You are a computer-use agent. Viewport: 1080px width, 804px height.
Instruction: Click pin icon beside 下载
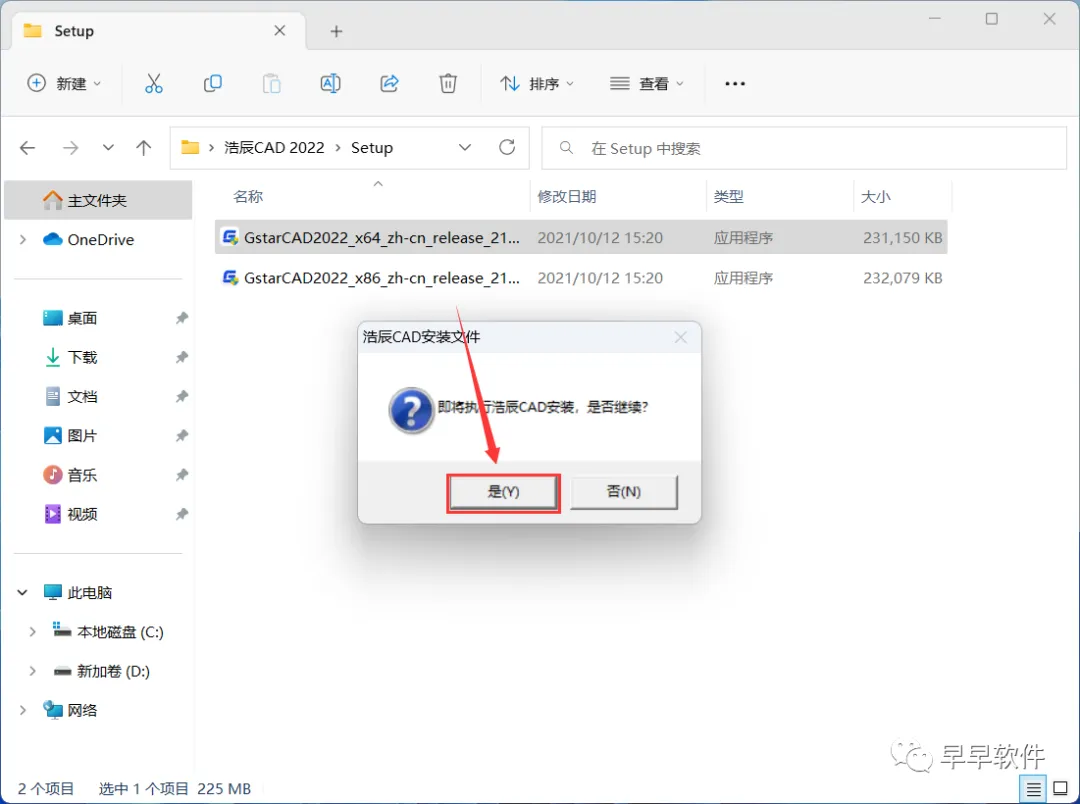click(x=182, y=357)
